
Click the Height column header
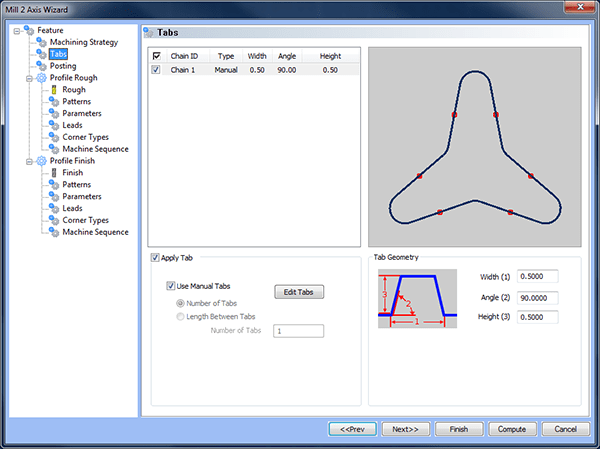click(x=331, y=56)
